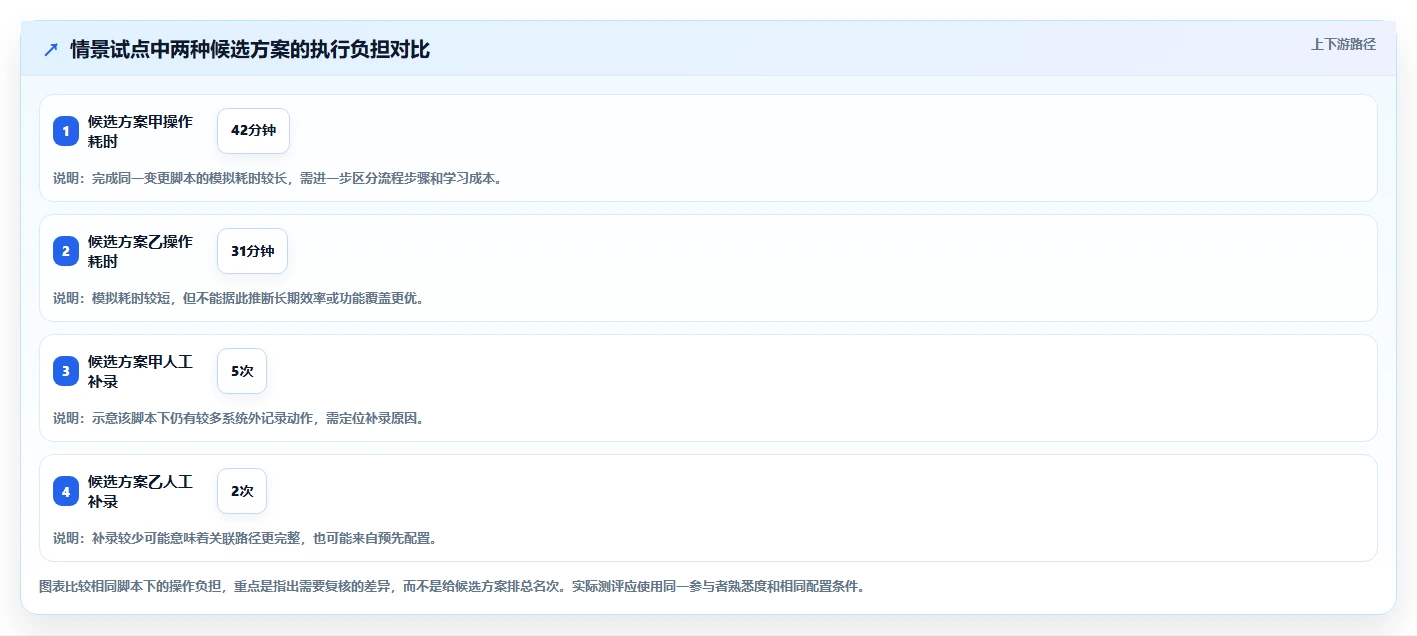Click the 上下游路径 label in the header
The width and height of the screenshot is (1417, 636).
(x=1343, y=44)
